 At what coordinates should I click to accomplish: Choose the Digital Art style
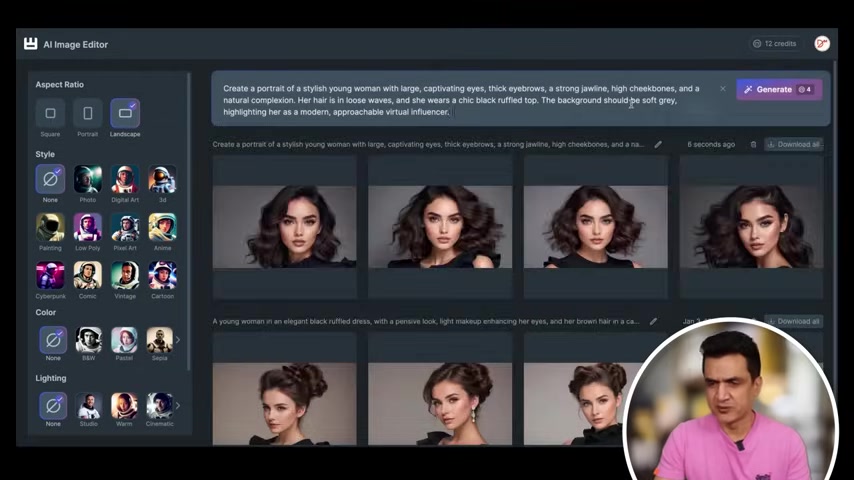tap(125, 179)
